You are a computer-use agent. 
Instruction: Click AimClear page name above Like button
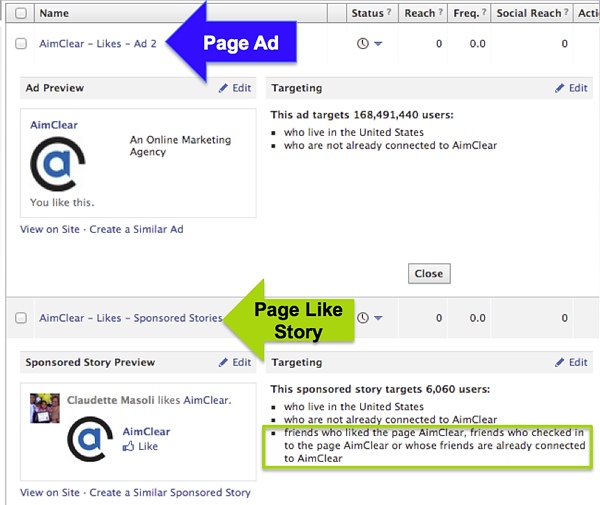pos(146,432)
